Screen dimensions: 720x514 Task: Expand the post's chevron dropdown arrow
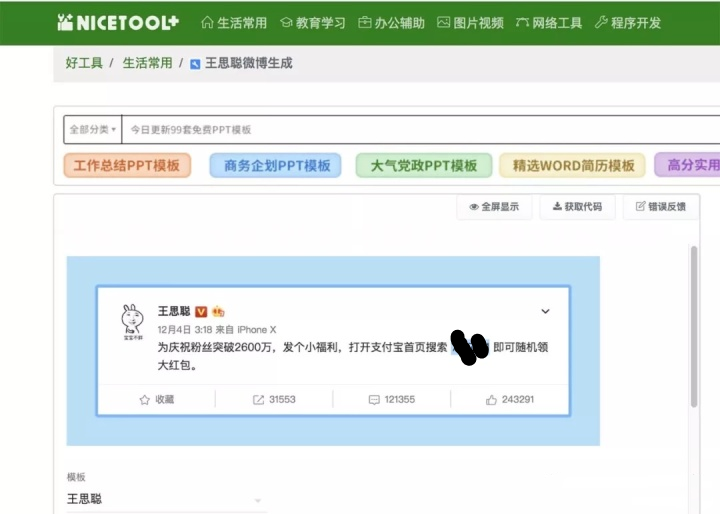545,311
